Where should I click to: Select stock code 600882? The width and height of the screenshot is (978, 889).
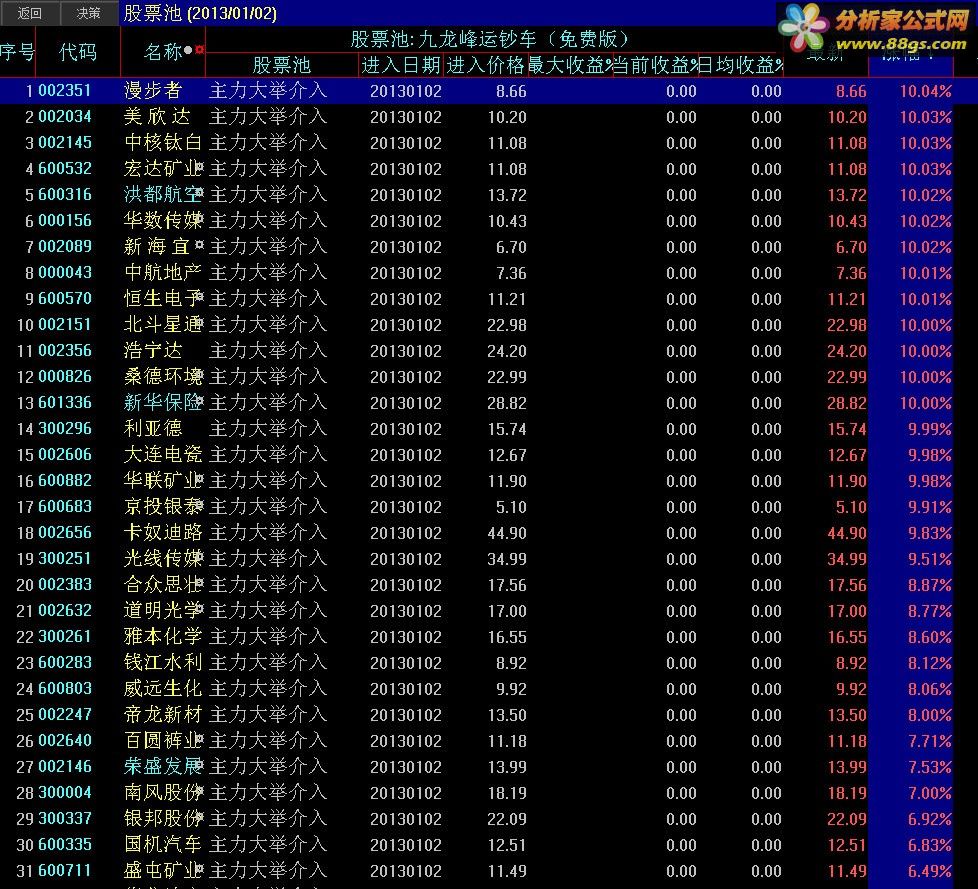65,480
